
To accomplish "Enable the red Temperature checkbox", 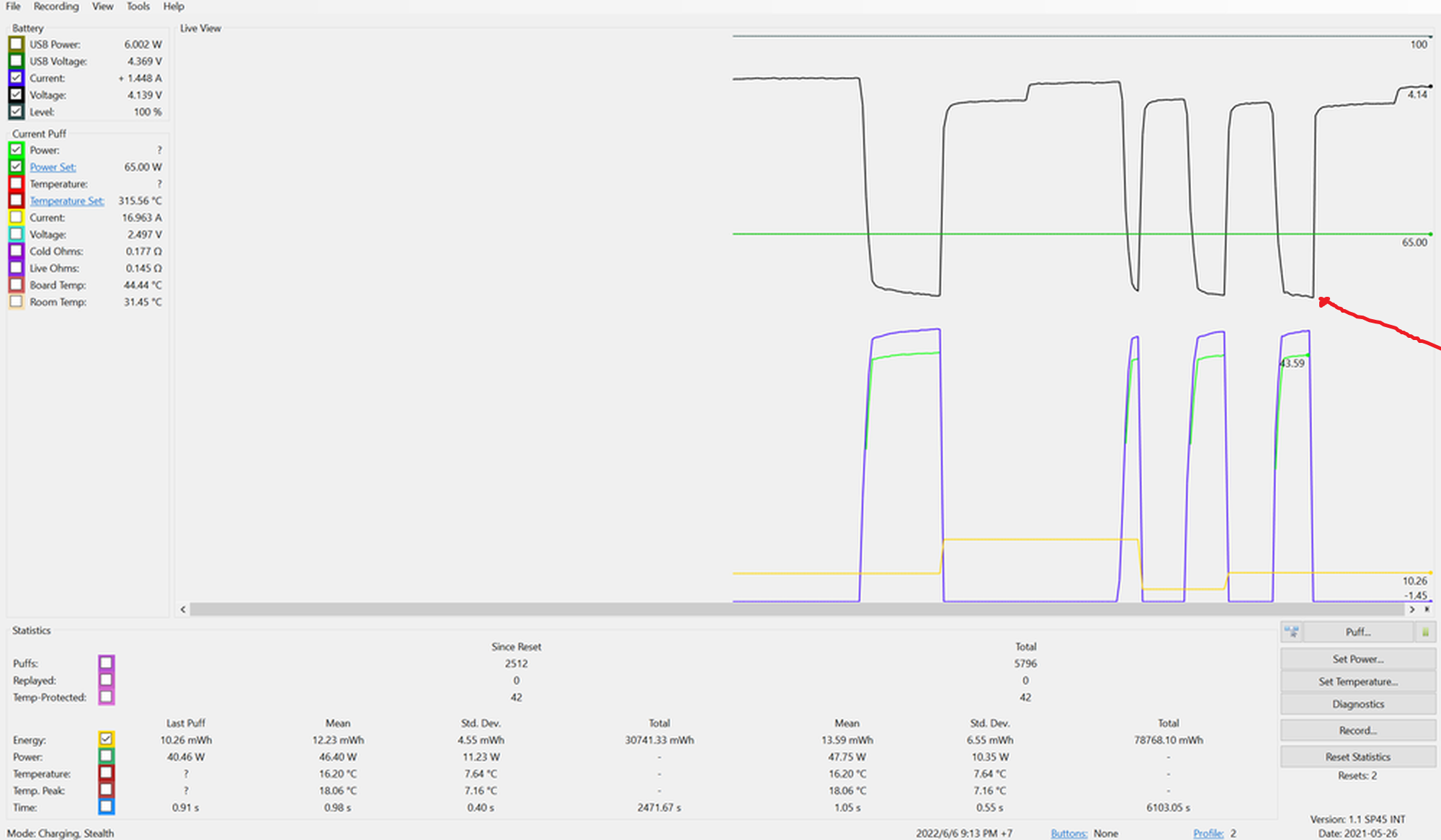I will coord(16,184).
